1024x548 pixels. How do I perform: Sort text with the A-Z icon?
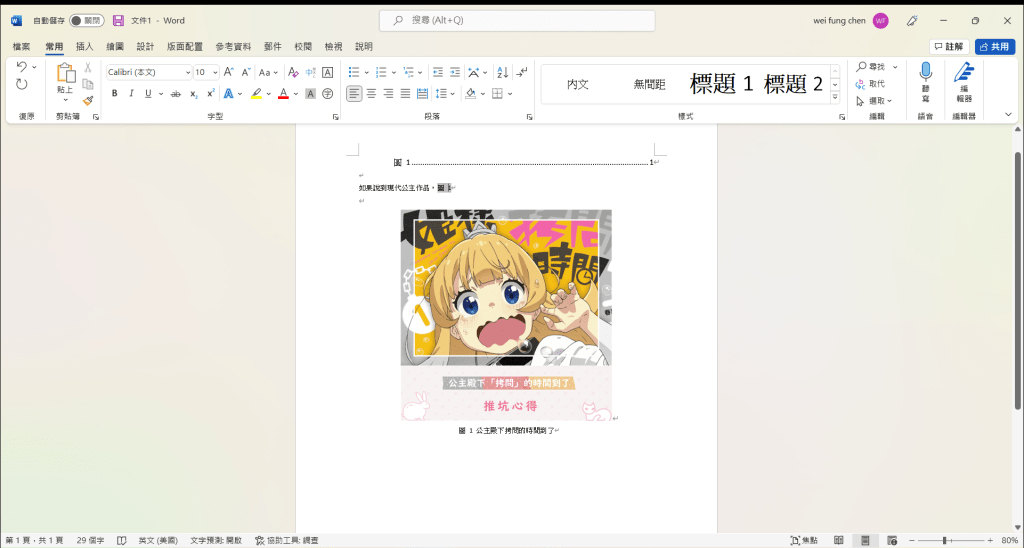click(503, 72)
